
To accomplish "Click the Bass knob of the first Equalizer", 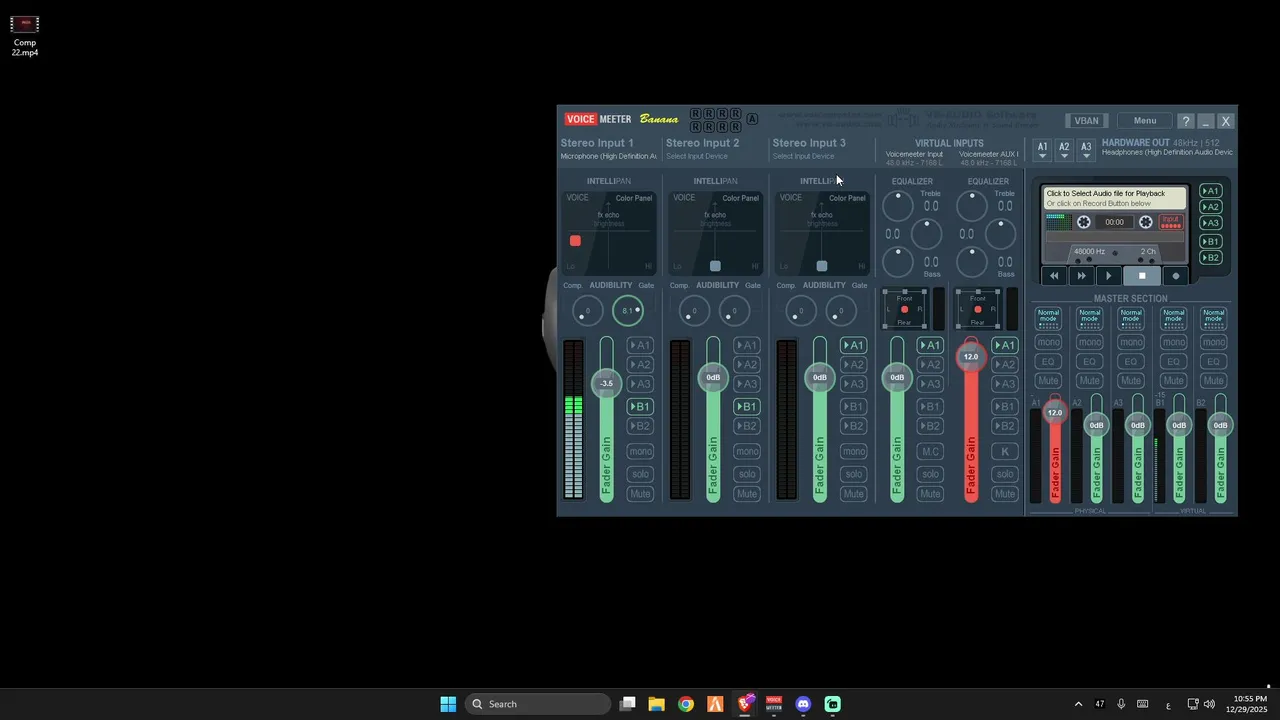I will (x=898, y=262).
